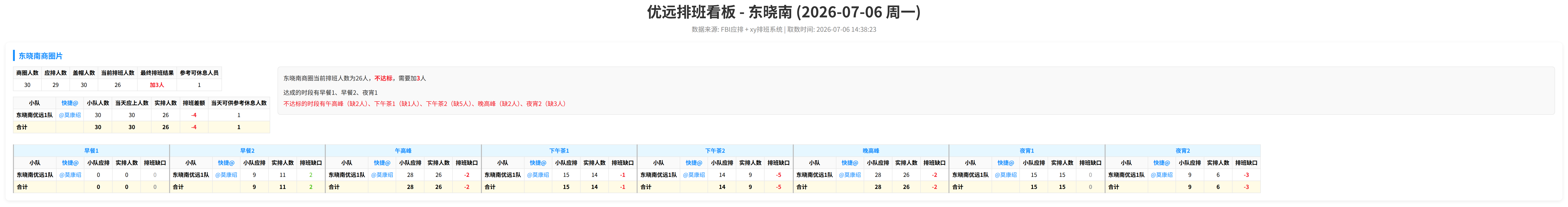Click the 盖帽人数 column header

click(84, 73)
